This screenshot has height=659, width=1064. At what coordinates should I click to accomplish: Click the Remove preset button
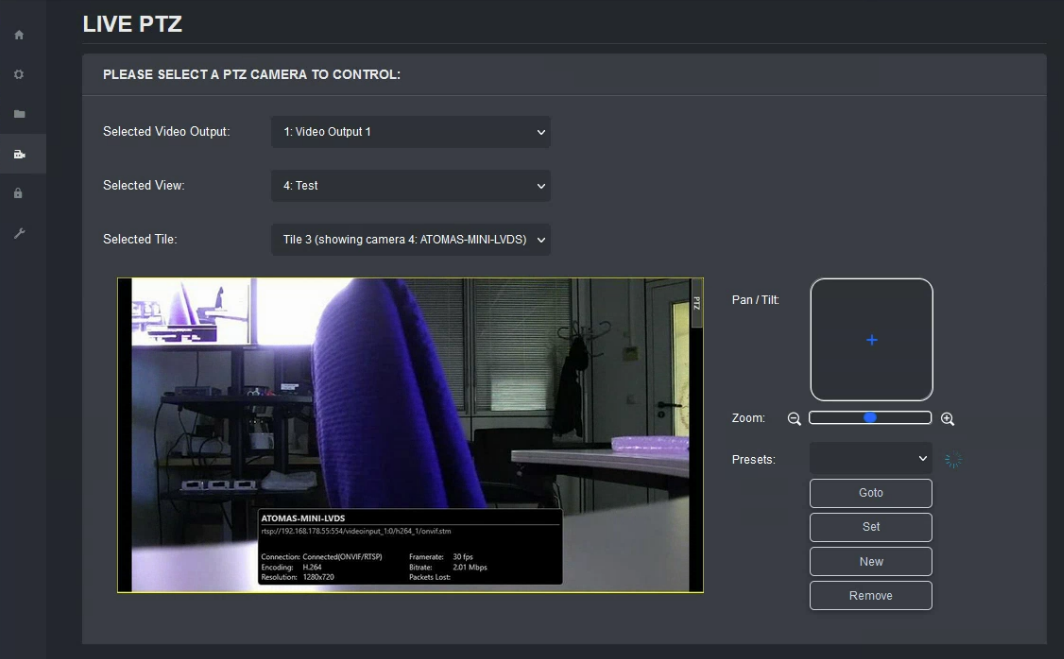click(871, 595)
